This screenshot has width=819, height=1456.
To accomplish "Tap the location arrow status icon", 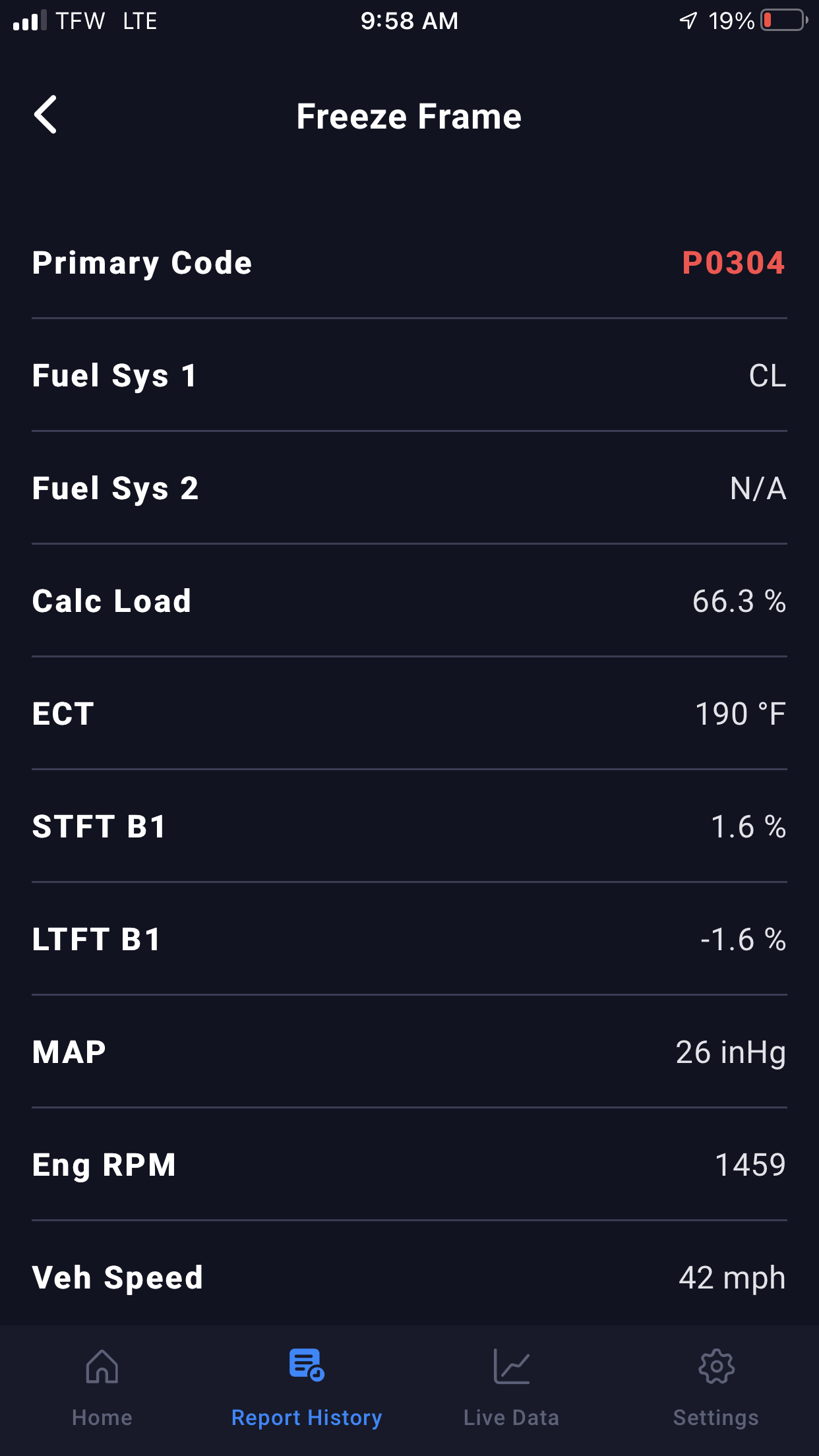I will (688, 20).
